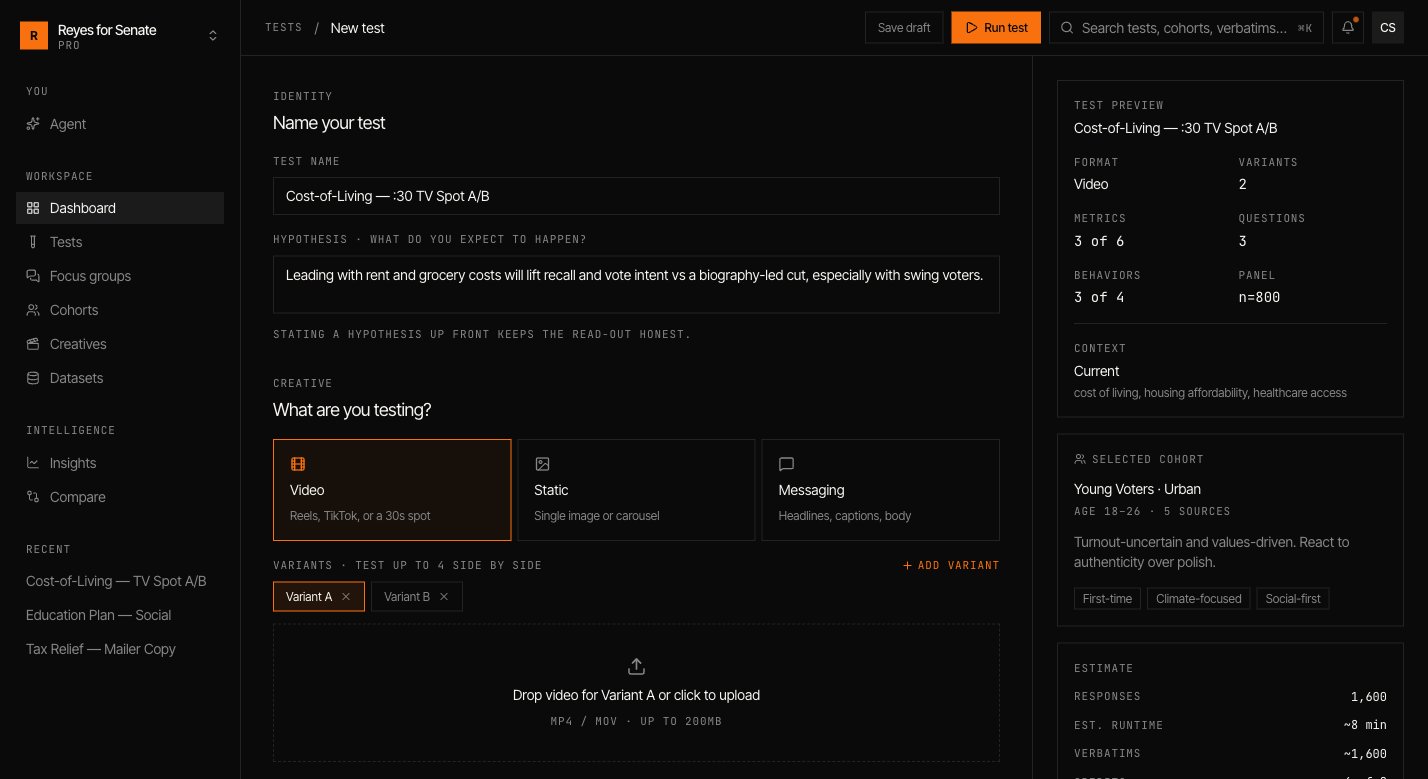
Task: Click the First-time cohort tag
Action: click(1107, 599)
